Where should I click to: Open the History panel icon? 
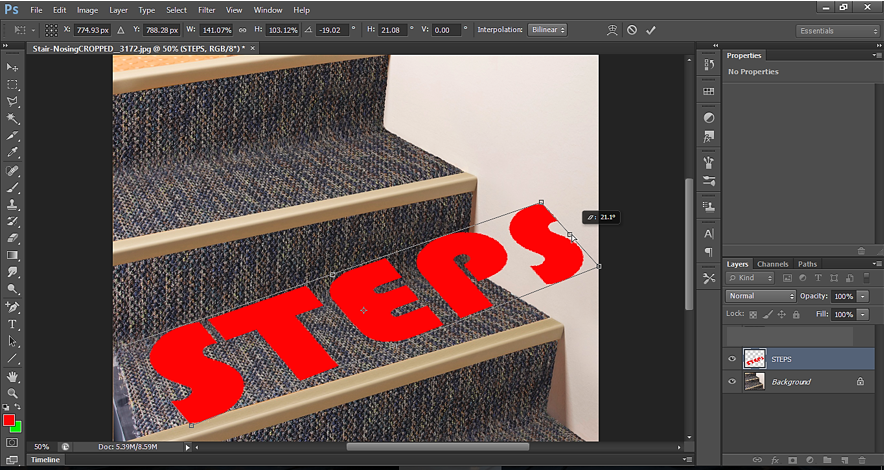(709, 65)
